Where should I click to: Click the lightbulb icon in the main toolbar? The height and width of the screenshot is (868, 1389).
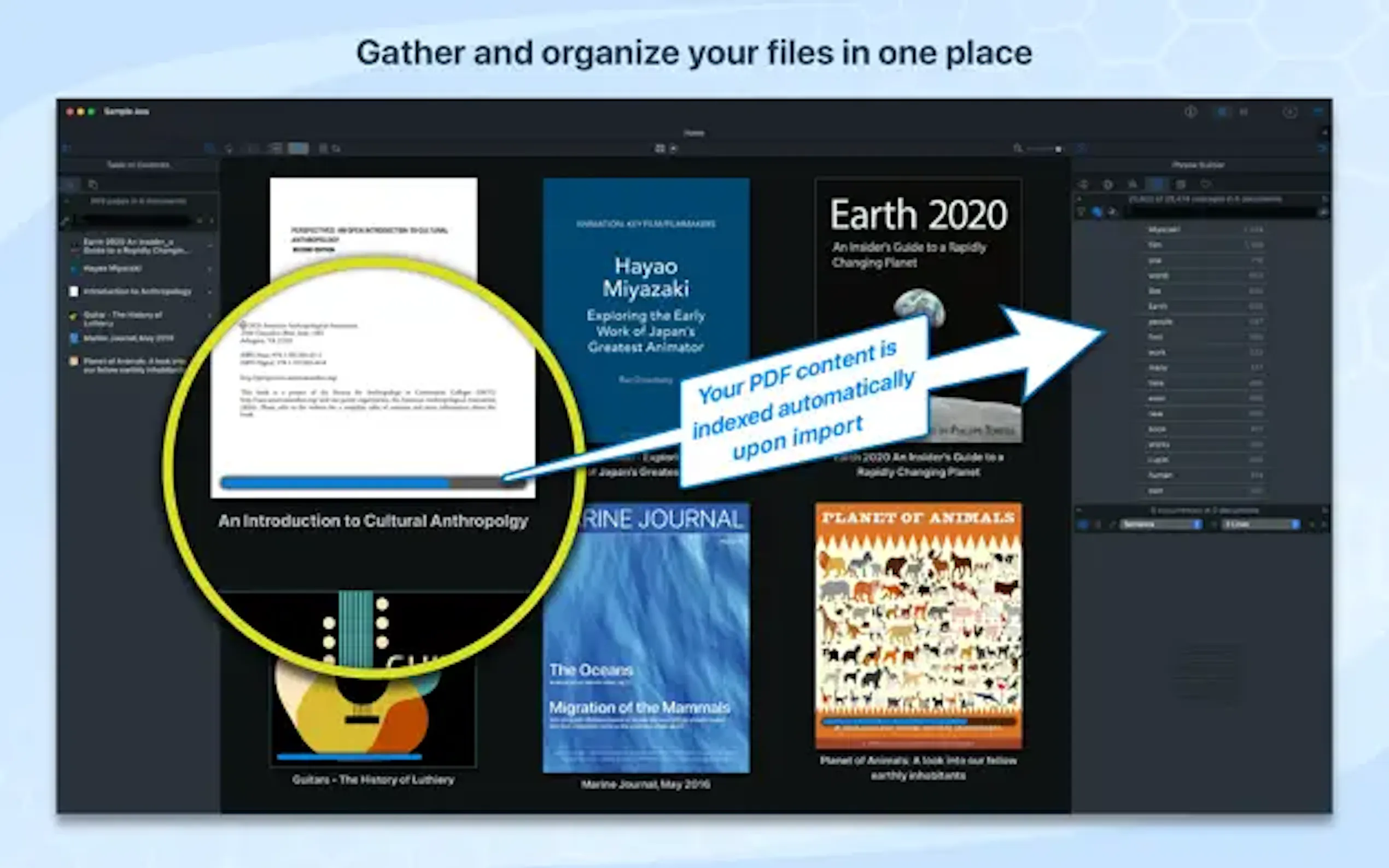(229, 149)
